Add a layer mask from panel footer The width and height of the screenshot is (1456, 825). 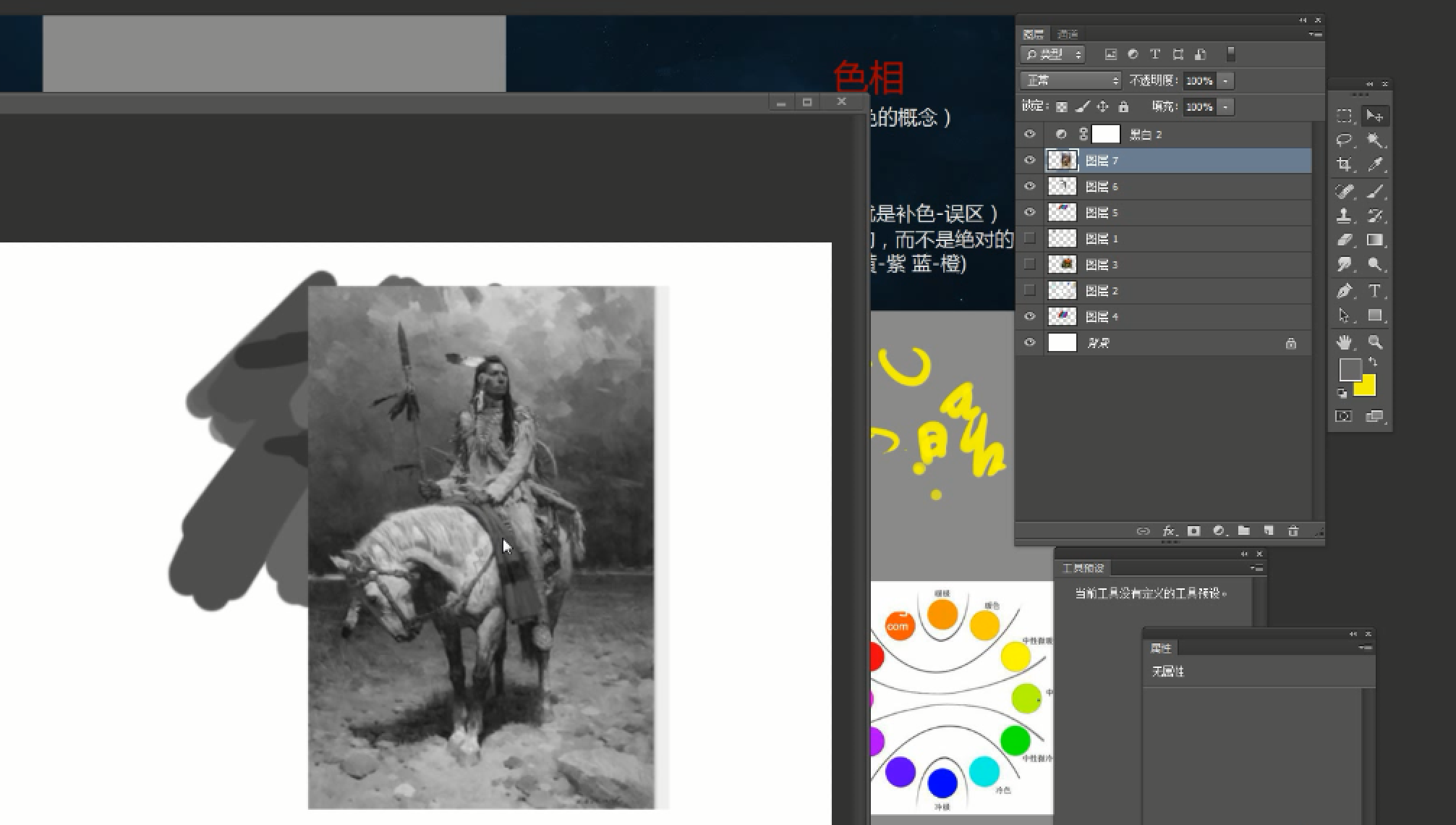[x=1194, y=531]
